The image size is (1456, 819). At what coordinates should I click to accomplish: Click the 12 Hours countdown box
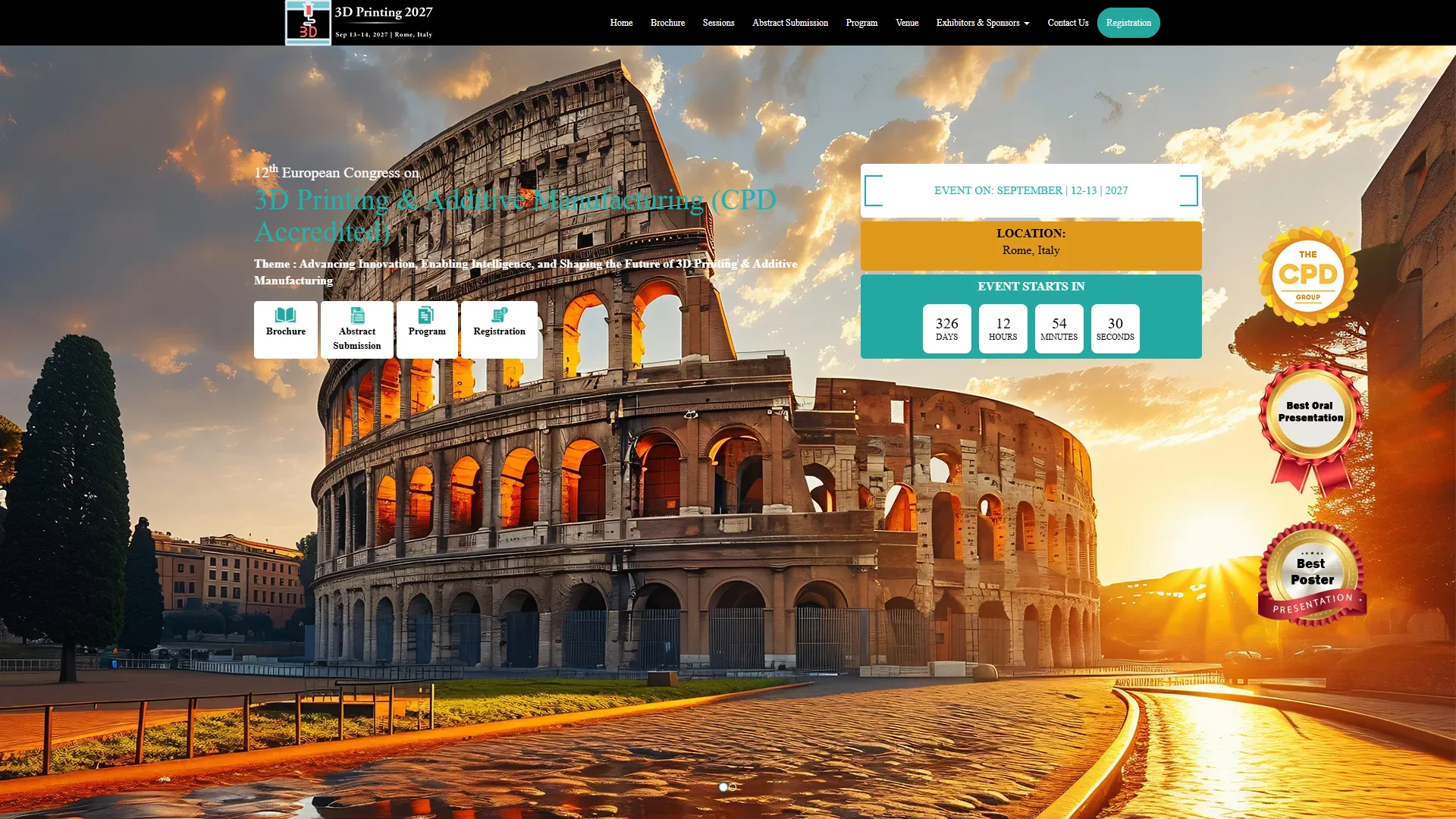click(x=1003, y=328)
